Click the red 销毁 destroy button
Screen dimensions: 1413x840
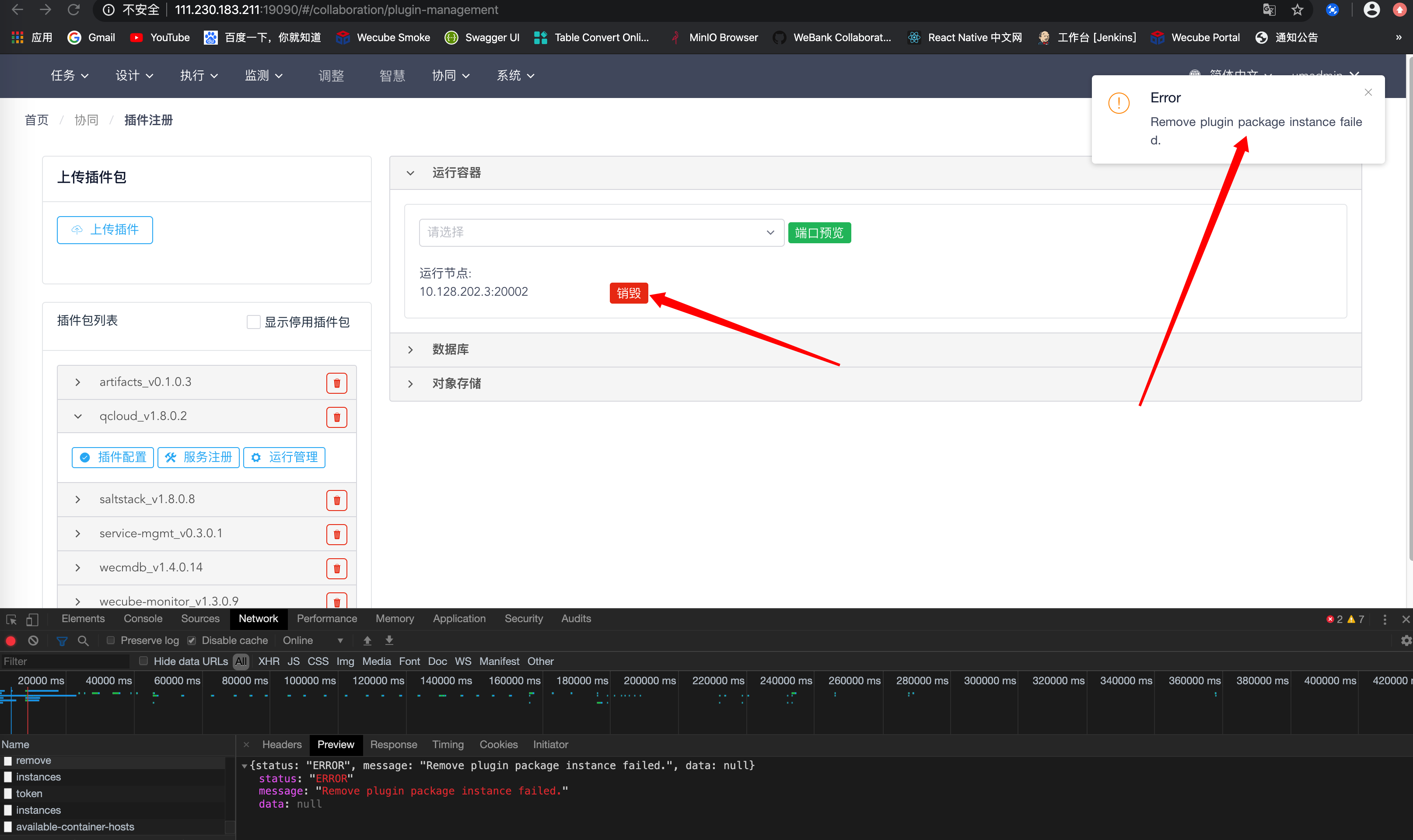(x=628, y=293)
